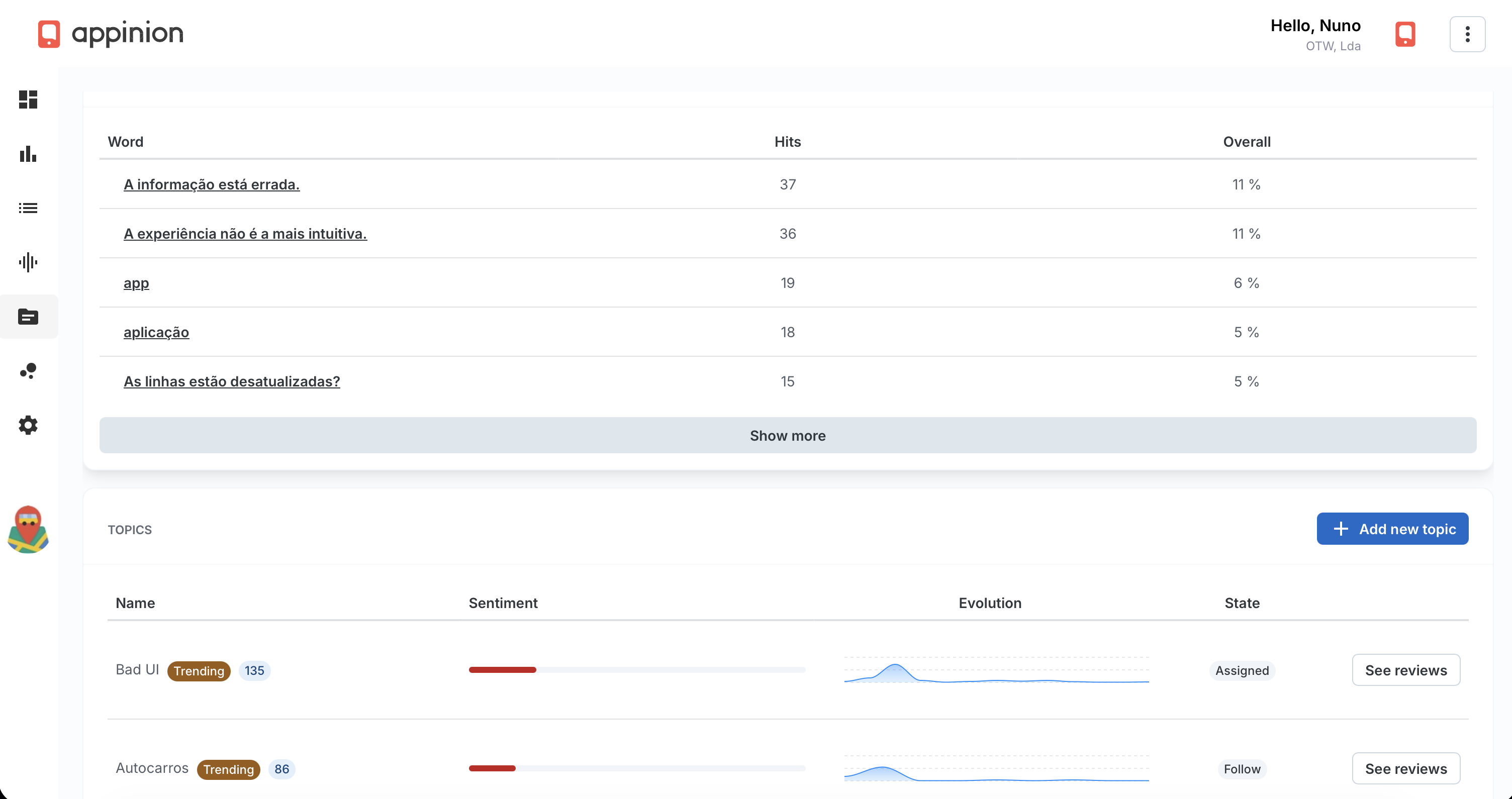This screenshot has width=1512, height=799.
Task: Open the 'app' word link
Action: coord(136,283)
